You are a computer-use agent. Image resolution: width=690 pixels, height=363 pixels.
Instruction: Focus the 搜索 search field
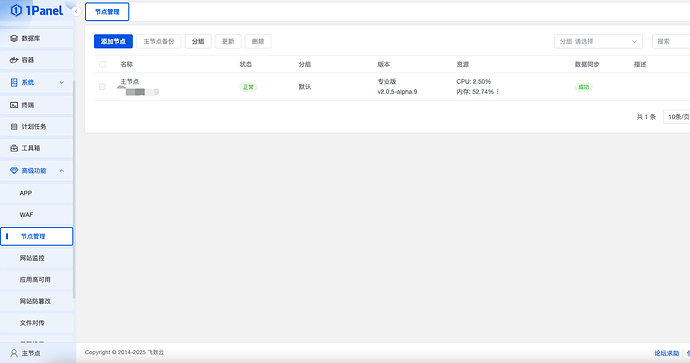click(x=671, y=41)
